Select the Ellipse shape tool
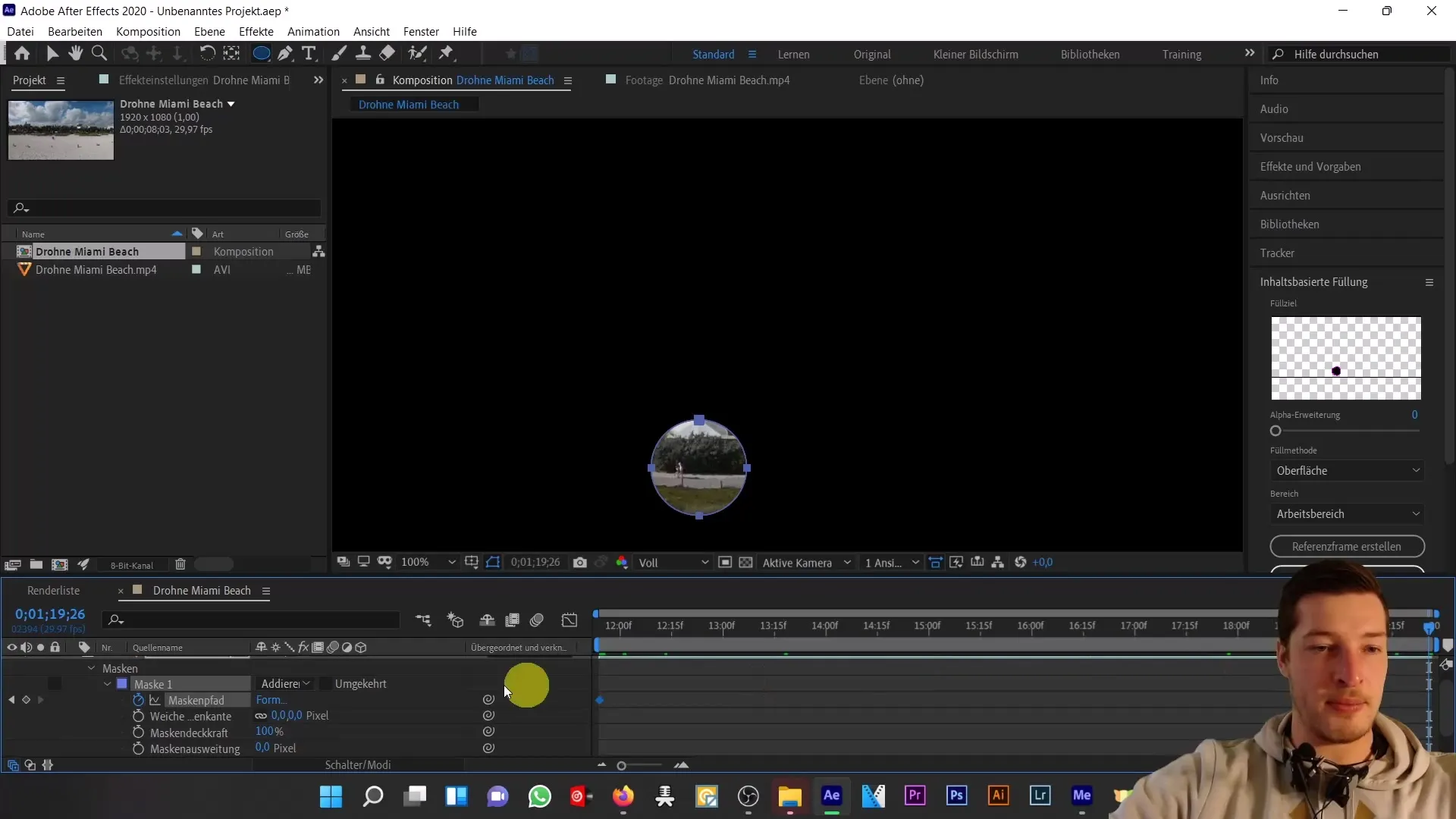 click(x=261, y=53)
